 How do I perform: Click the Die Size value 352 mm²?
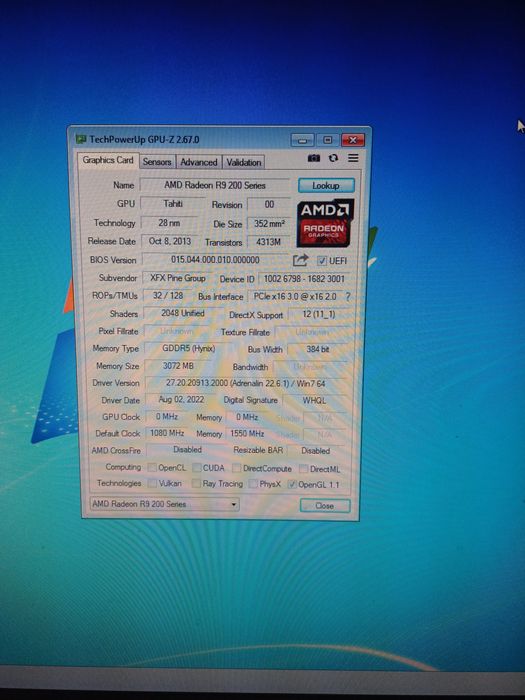tap(269, 224)
